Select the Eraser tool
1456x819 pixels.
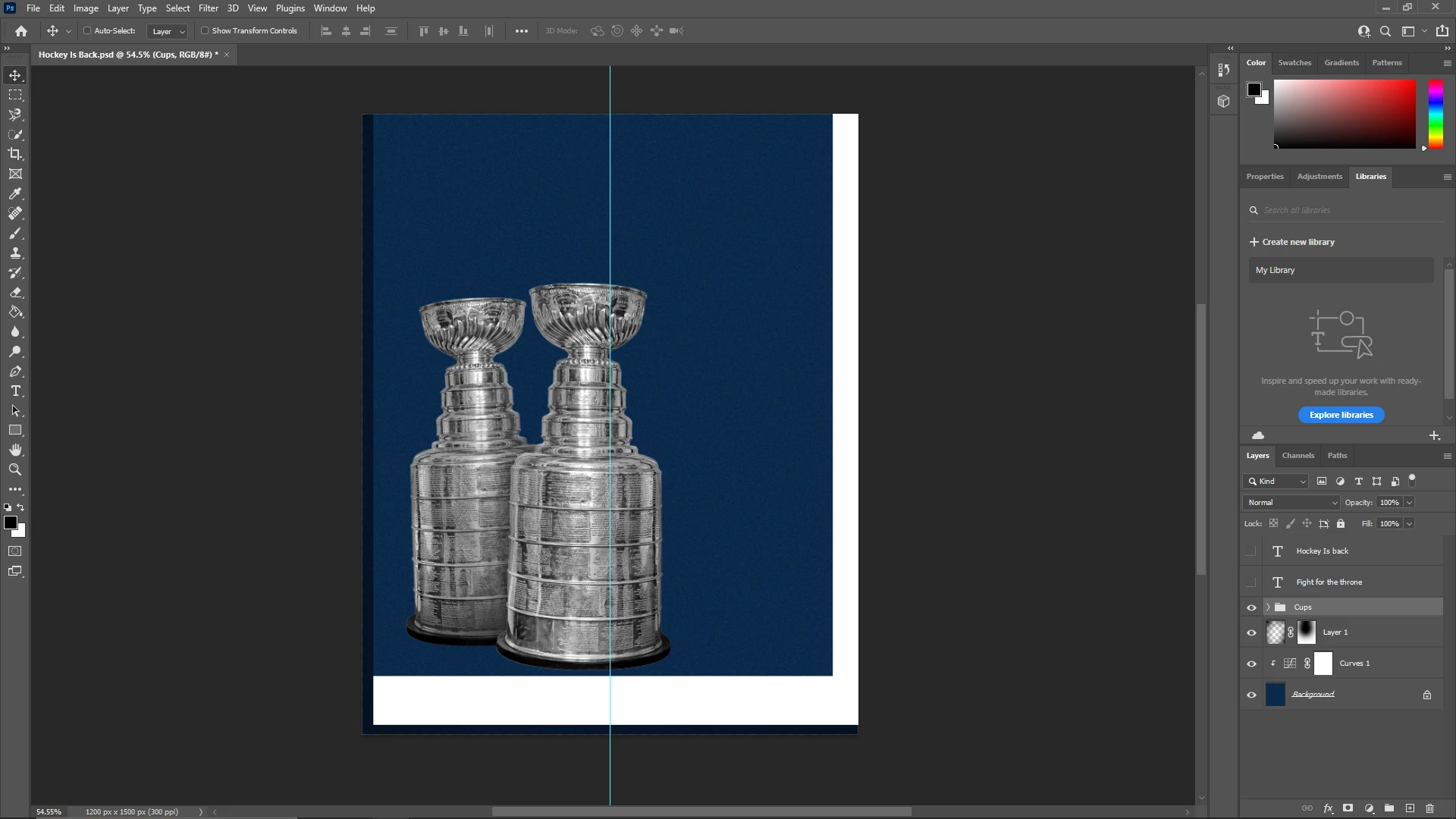point(15,293)
